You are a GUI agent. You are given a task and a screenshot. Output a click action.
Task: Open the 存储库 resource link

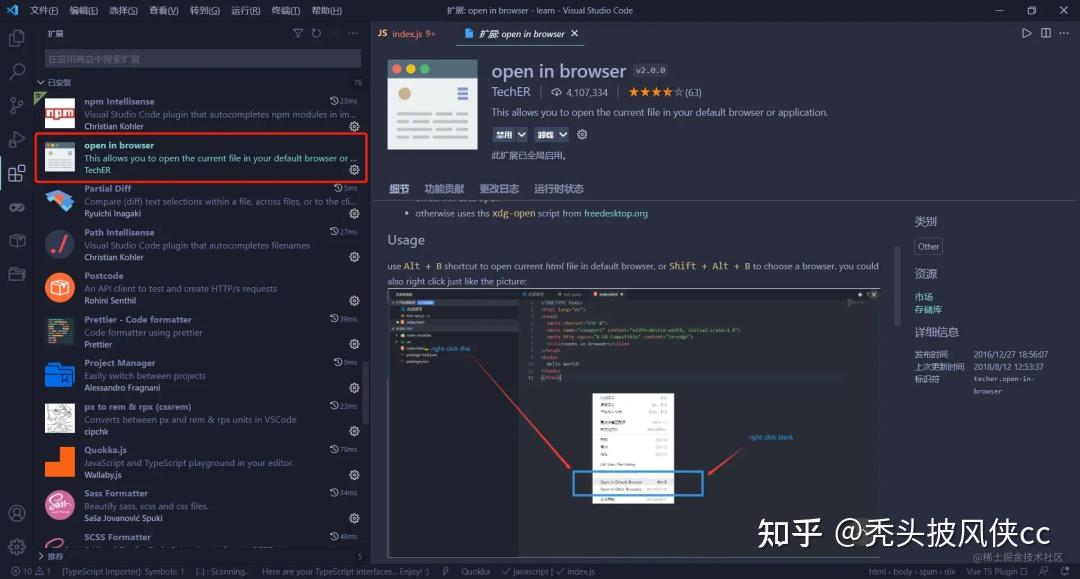[928, 310]
